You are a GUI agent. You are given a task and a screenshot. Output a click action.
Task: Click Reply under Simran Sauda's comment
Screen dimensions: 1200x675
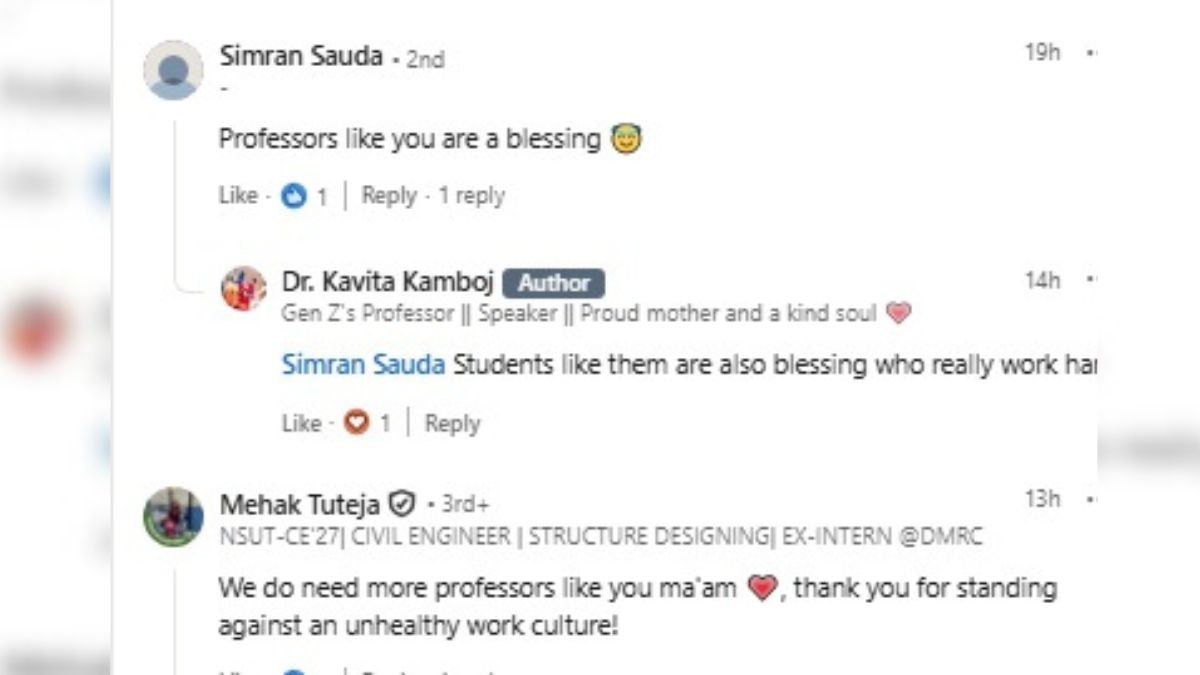point(390,196)
